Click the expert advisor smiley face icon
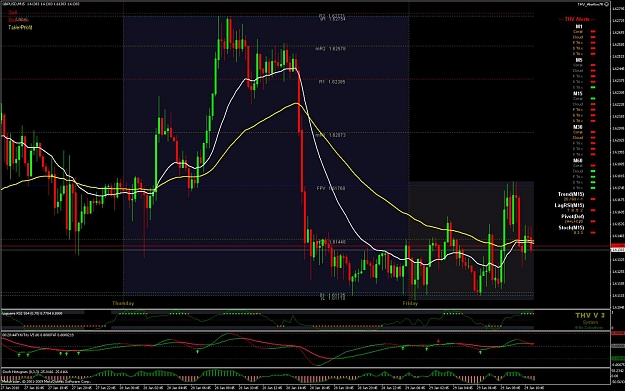 tap(607, 4)
